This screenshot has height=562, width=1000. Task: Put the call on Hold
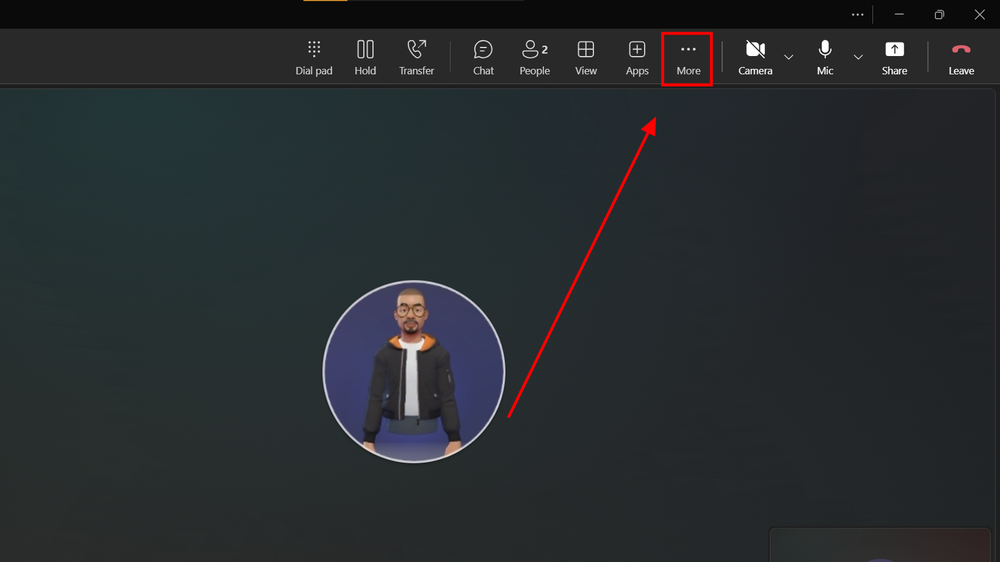365,57
